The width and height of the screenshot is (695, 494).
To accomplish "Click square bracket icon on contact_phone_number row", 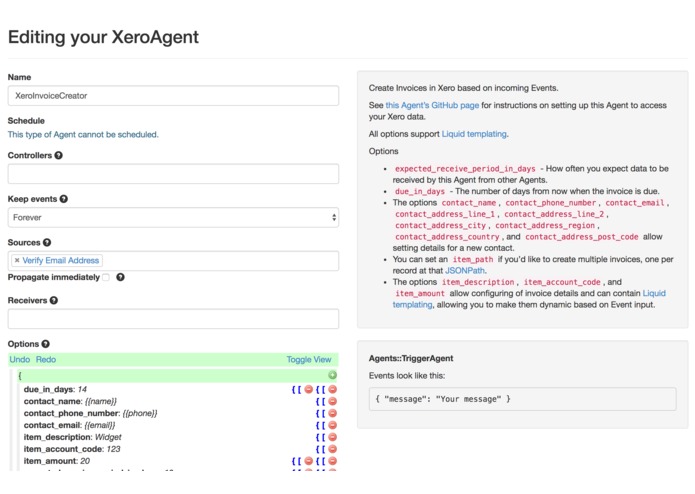I will [x=323, y=413].
